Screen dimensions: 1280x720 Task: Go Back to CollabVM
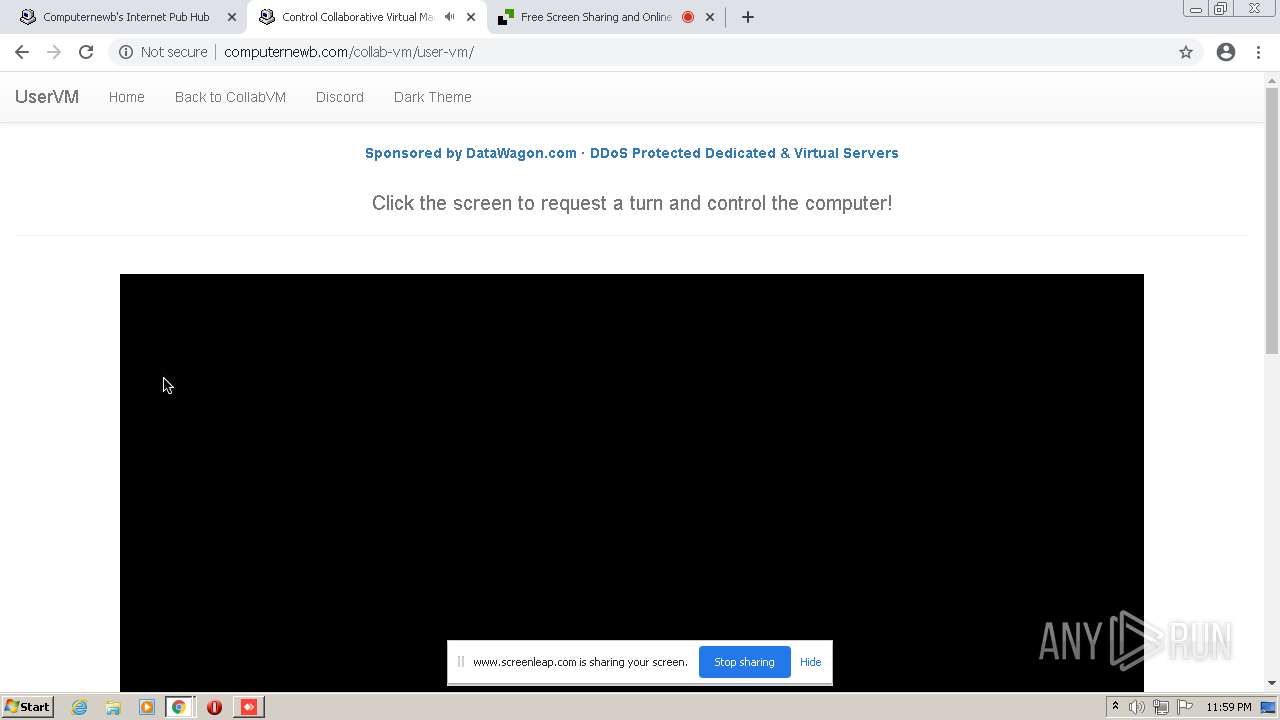pyautogui.click(x=230, y=97)
